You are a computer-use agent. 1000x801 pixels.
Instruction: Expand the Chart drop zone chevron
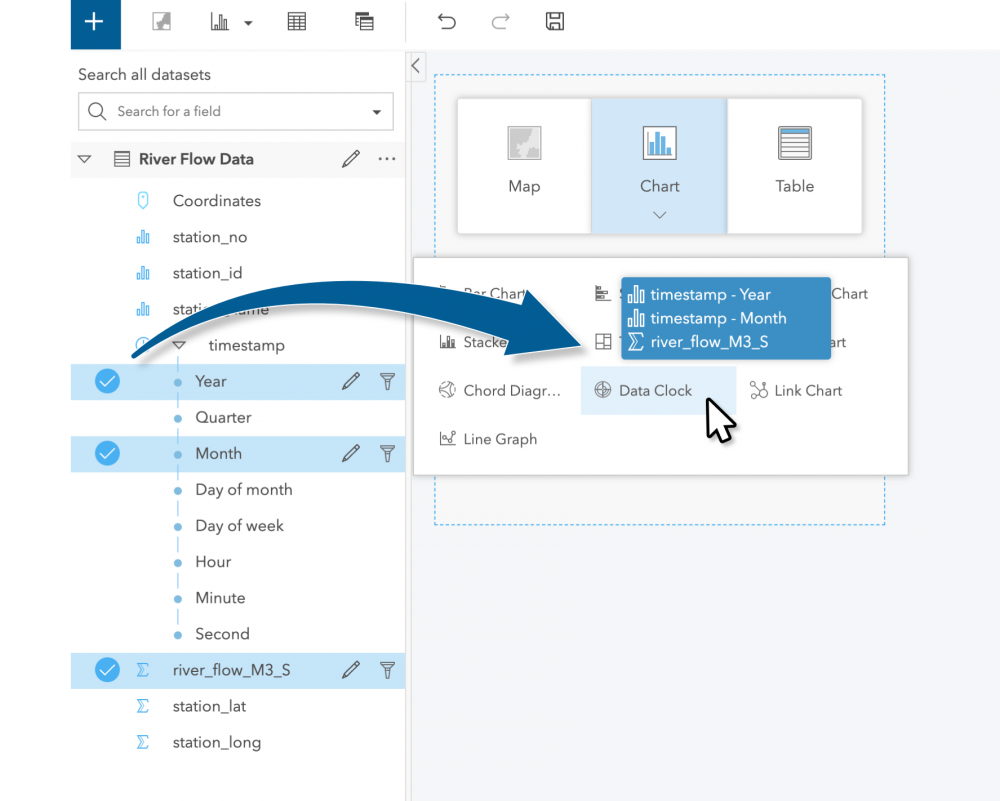(659, 215)
